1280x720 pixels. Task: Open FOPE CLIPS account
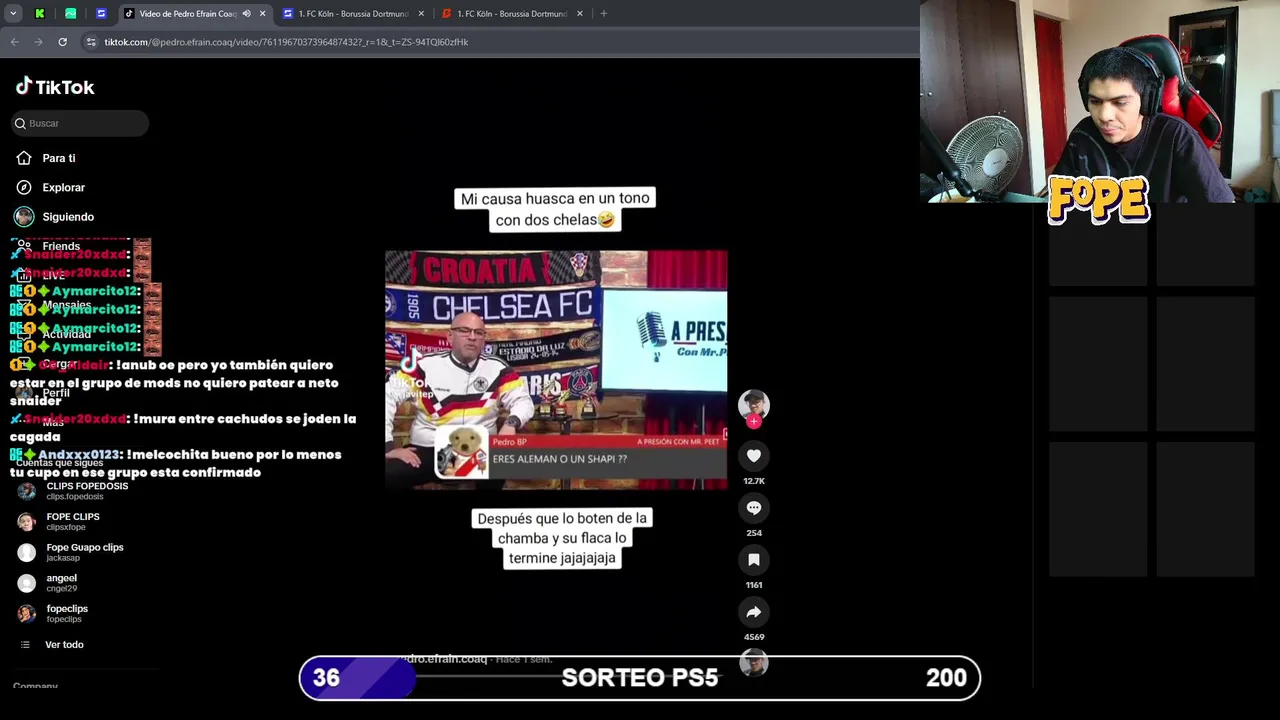click(73, 521)
